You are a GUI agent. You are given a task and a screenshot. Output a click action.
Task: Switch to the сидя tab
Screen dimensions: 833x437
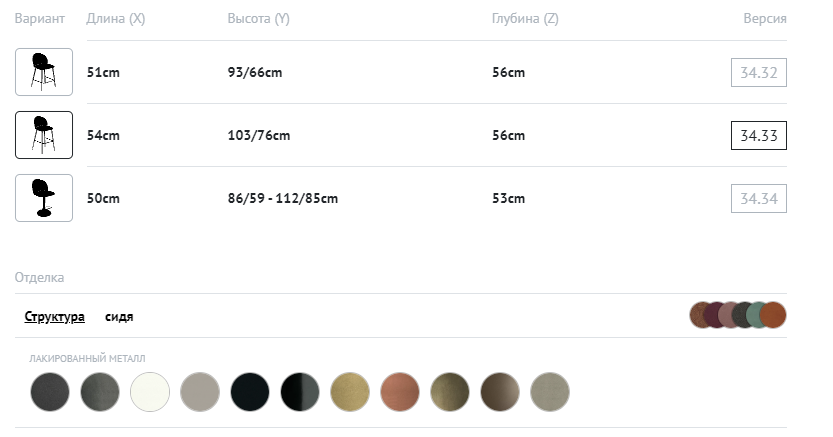click(119, 317)
